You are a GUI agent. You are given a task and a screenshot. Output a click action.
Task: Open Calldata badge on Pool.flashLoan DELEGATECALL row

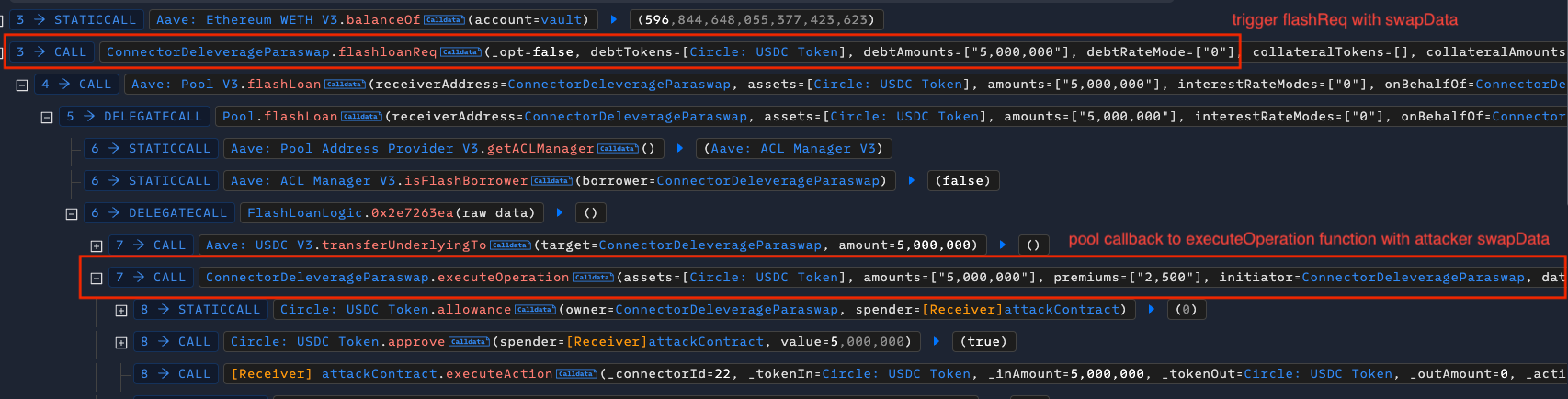[x=361, y=117]
